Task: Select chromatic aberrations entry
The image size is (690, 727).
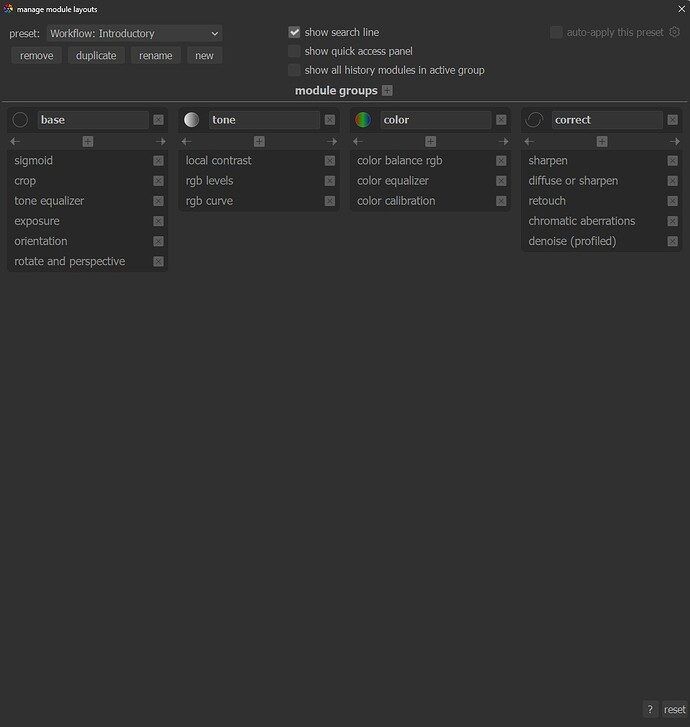Action: (x=581, y=221)
